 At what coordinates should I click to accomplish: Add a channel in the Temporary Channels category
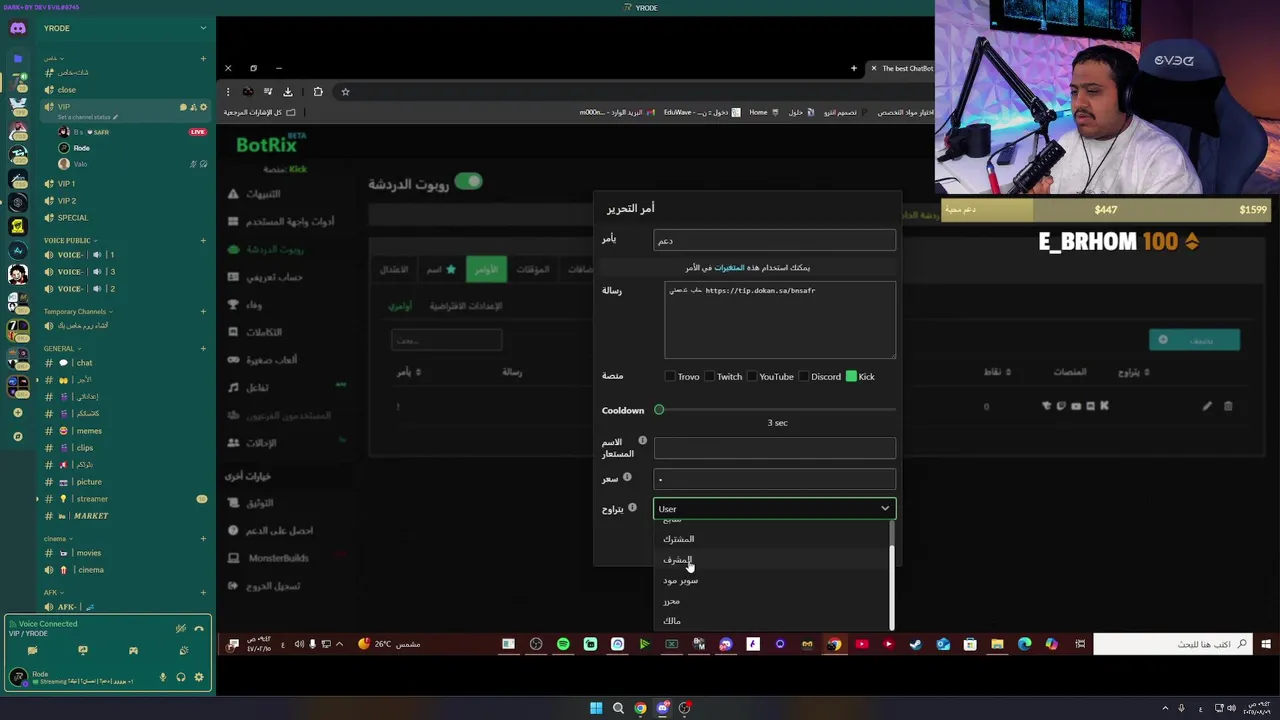pyautogui.click(x=203, y=311)
